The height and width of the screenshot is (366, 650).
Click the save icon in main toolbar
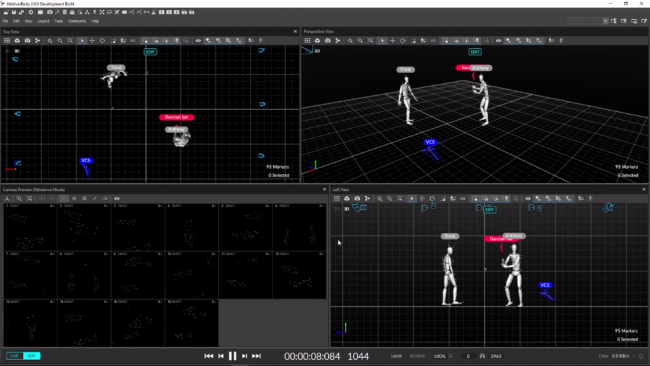(x=14, y=12)
